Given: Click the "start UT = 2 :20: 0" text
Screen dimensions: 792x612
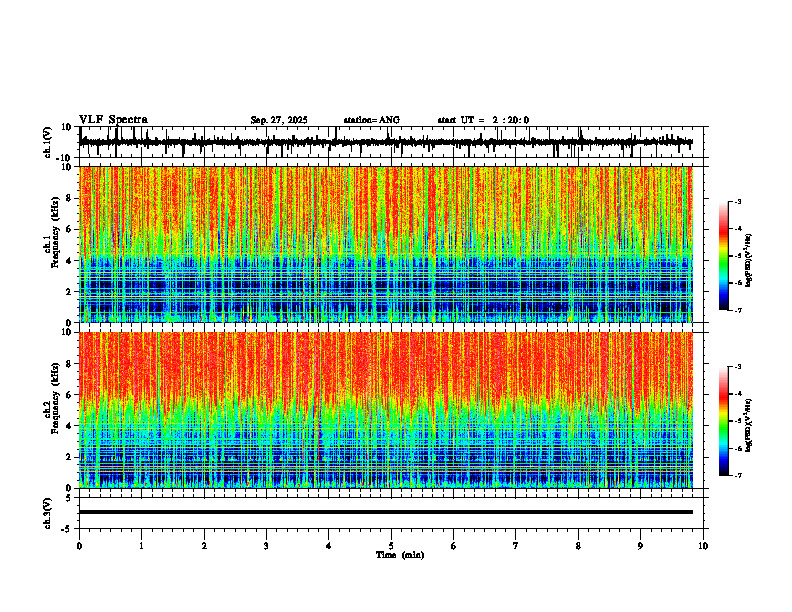Looking at the screenshot, I should point(483,120).
